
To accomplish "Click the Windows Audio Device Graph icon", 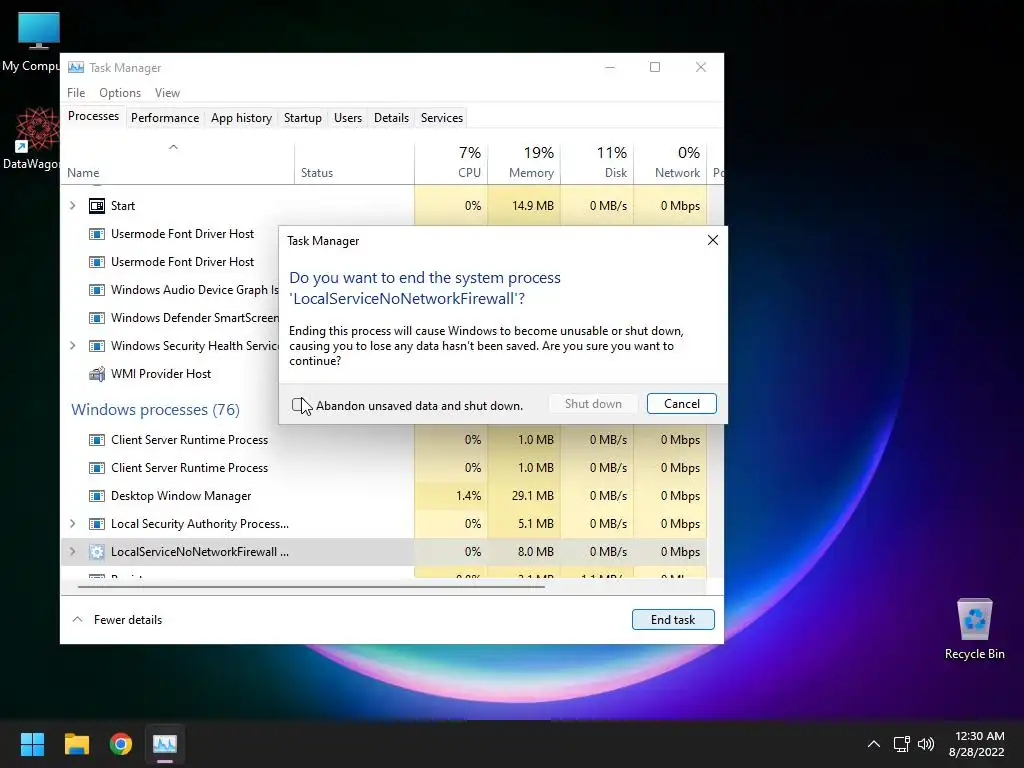I will pos(97,290).
